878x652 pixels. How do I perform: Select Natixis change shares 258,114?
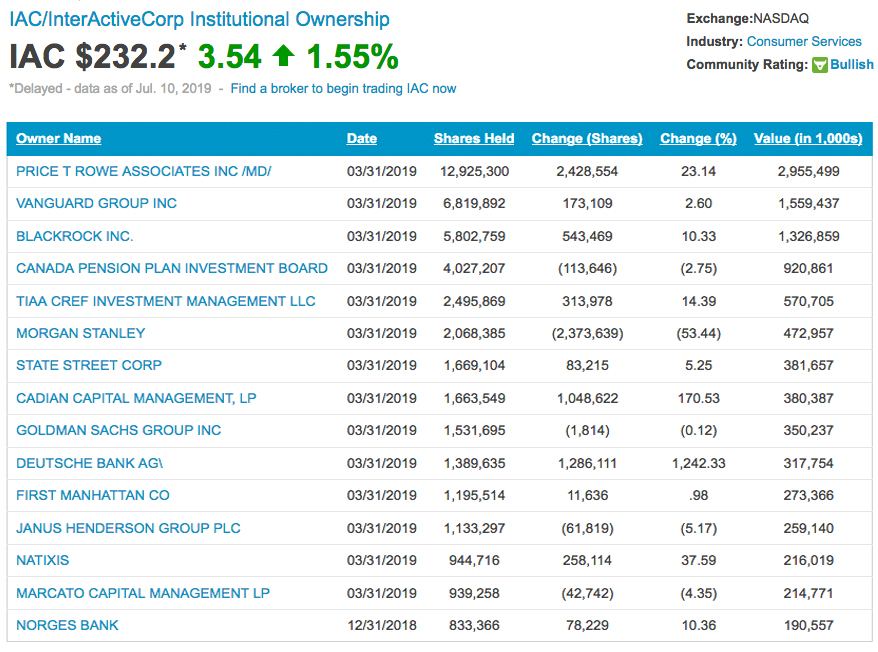point(587,560)
